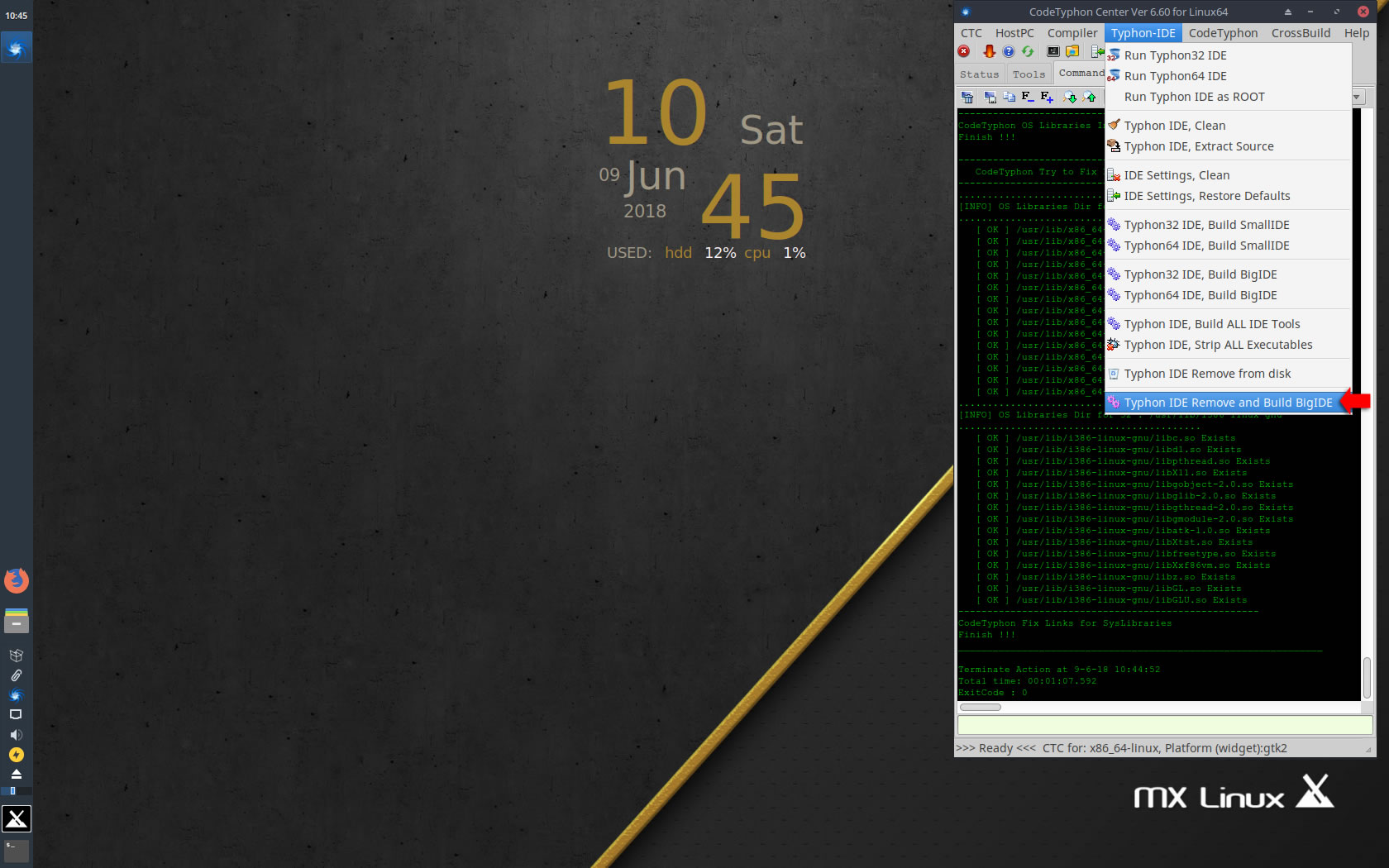1389x868 pixels.
Task: Click the 10:45 clock in panel
Action: tap(17, 16)
